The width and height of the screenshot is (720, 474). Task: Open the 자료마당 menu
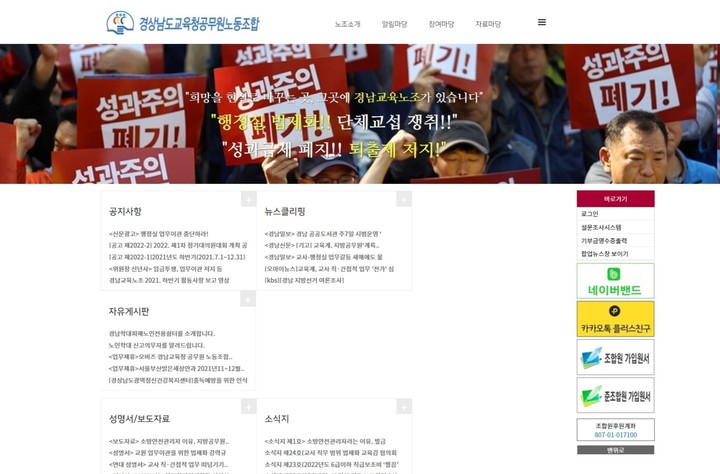(488, 24)
